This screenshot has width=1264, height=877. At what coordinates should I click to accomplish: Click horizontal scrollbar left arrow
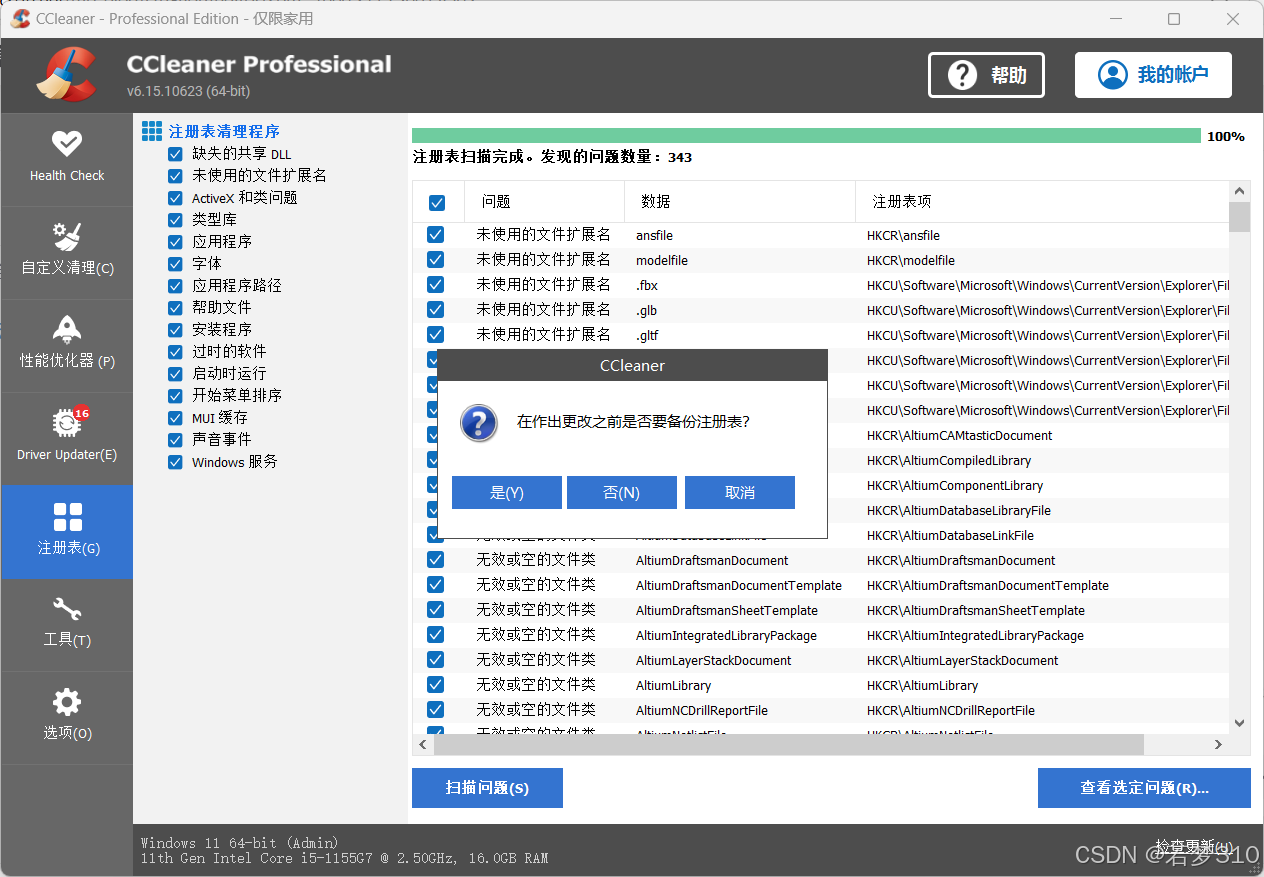pyautogui.click(x=423, y=745)
